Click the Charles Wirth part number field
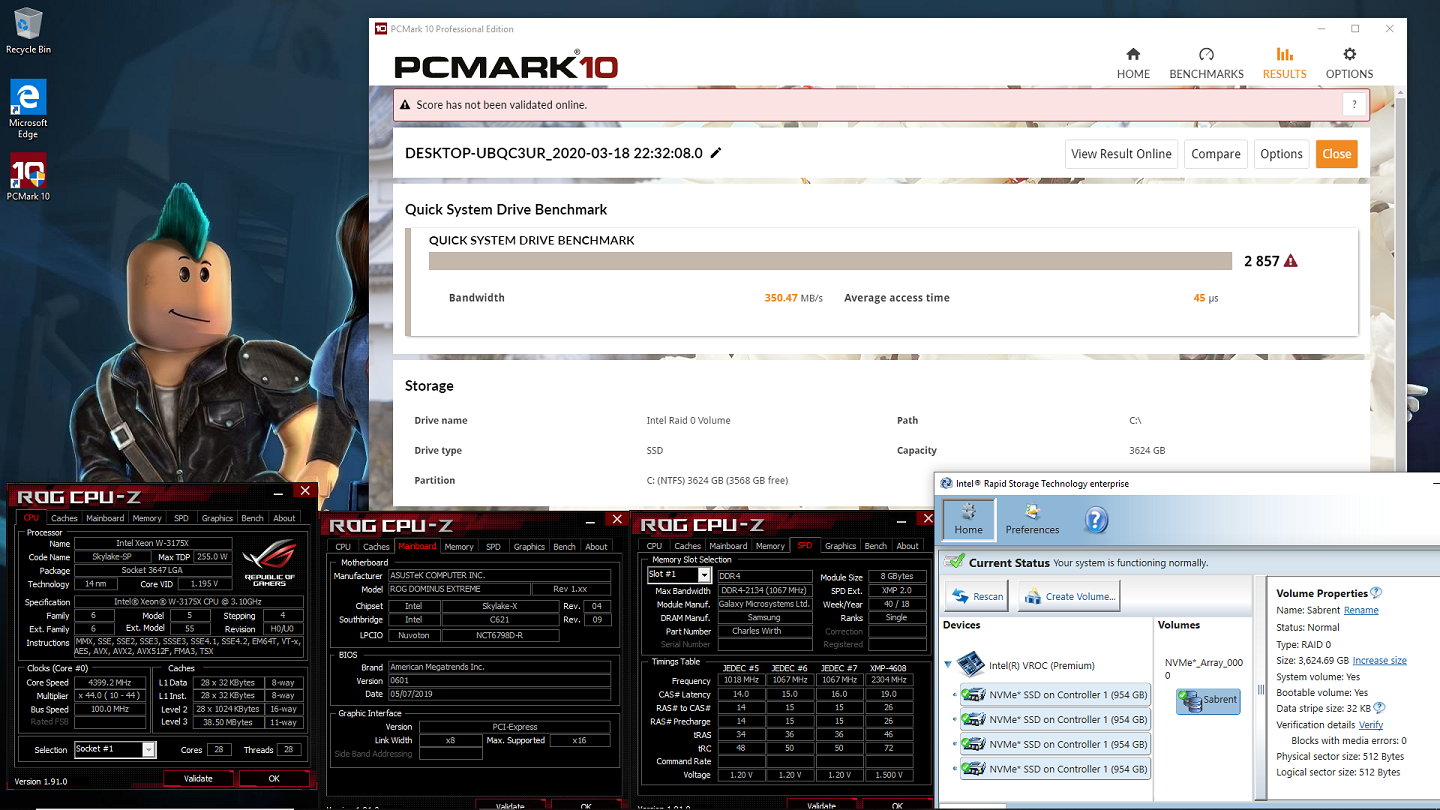The image size is (1440, 810). pos(763,631)
